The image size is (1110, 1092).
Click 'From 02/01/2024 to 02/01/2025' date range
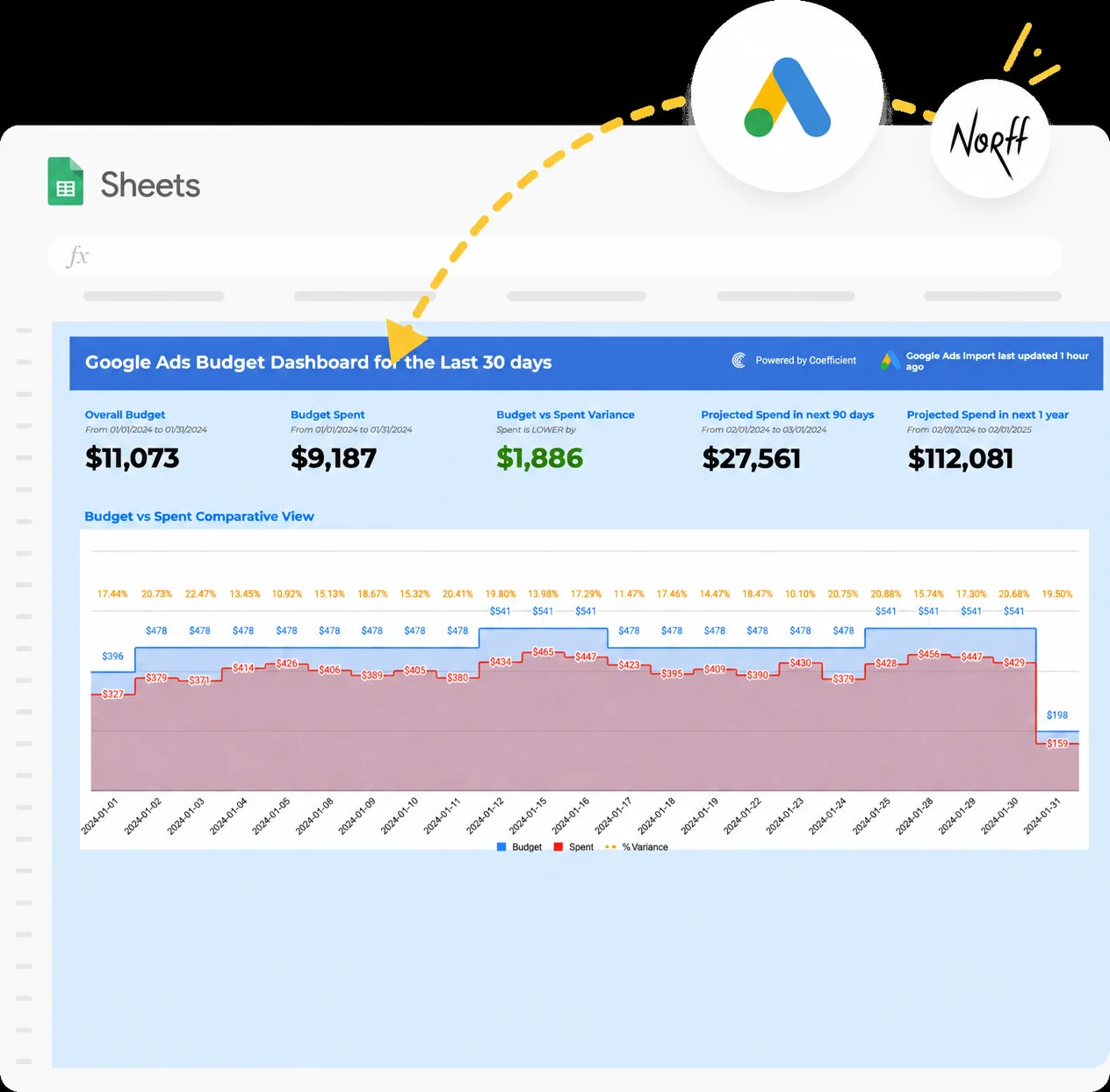969,430
